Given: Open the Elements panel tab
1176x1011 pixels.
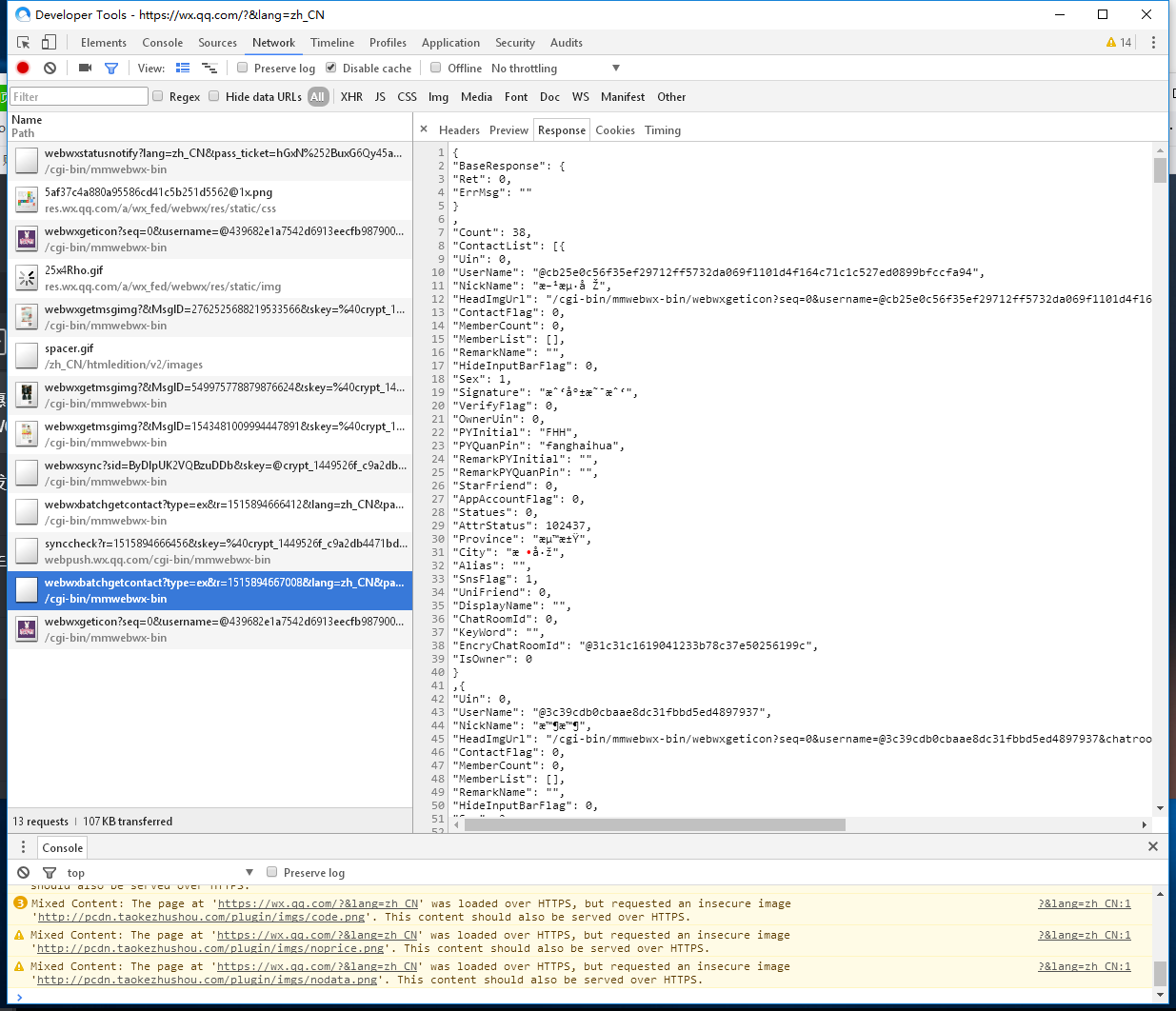Looking at the screenshot, I should coord(104,43).
